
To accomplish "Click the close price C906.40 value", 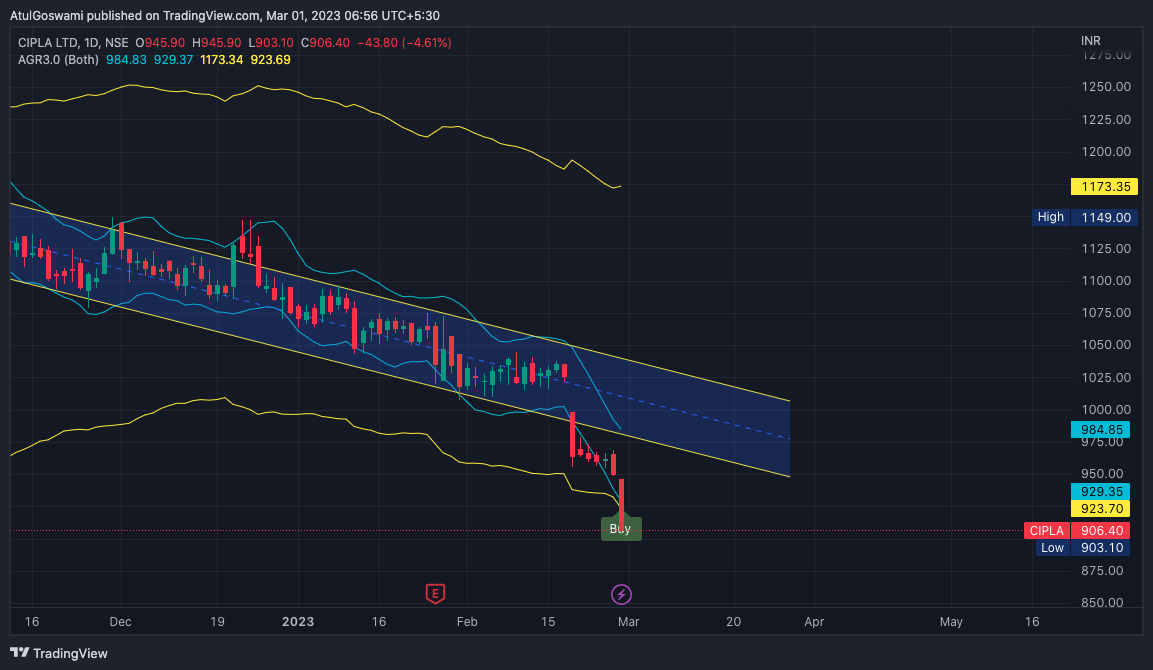I will point(325,43).
